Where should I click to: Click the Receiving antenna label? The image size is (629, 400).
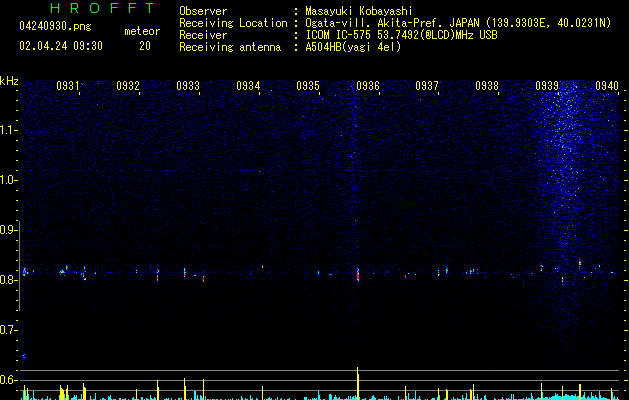pyautogui.click(x=230, y=47)
